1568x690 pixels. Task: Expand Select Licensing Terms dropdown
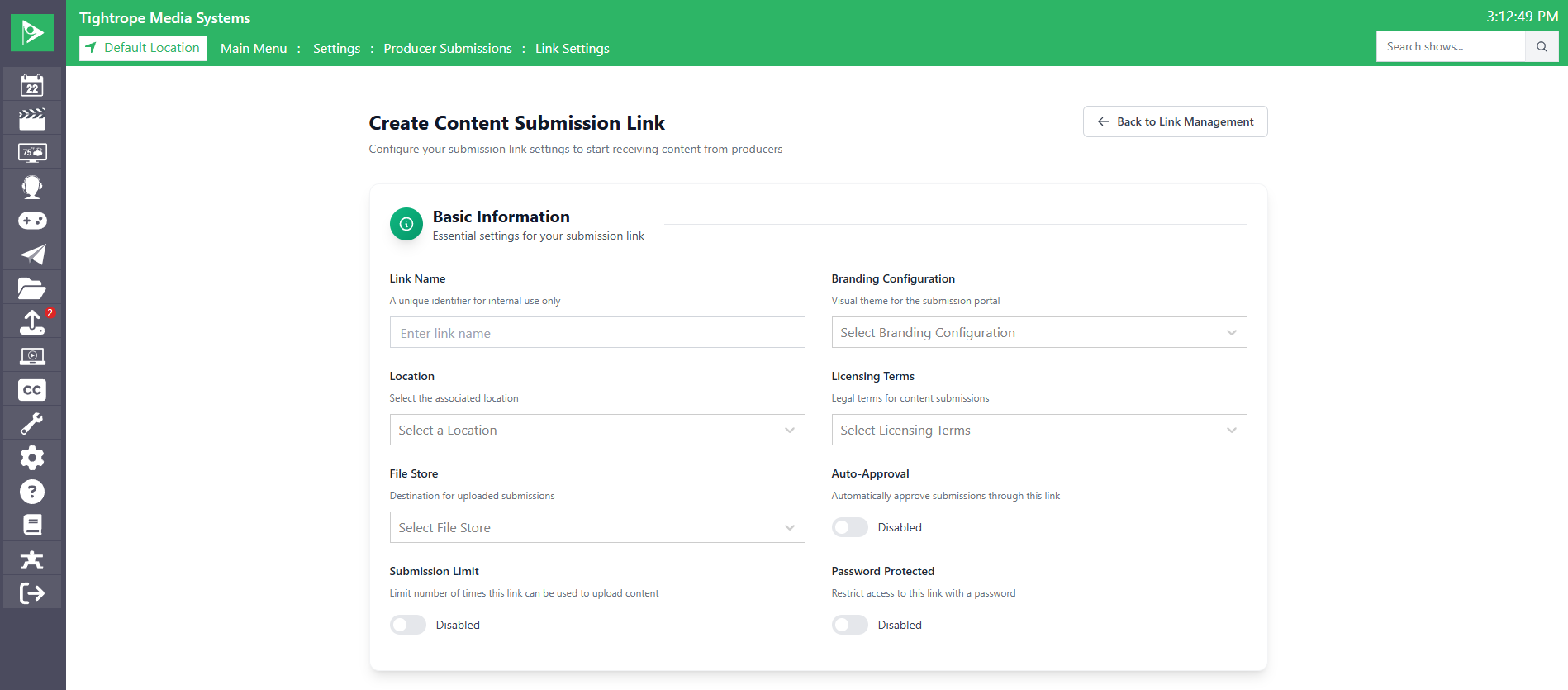[x=1039, y=430]
